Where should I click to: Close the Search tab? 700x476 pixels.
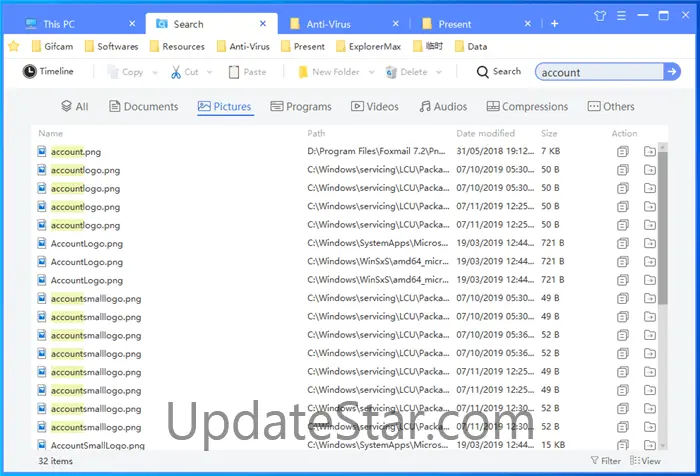click(x=263, y=24)
